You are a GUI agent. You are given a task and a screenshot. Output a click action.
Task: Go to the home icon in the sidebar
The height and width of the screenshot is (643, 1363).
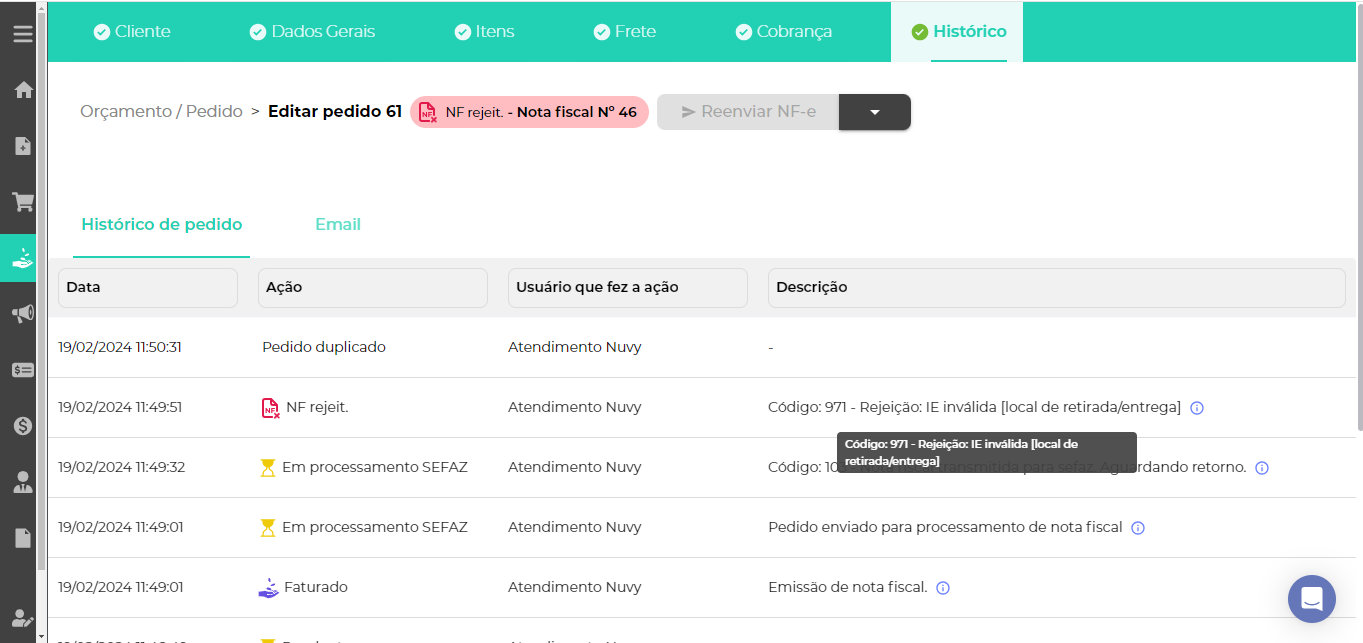[x=22, y=90]
